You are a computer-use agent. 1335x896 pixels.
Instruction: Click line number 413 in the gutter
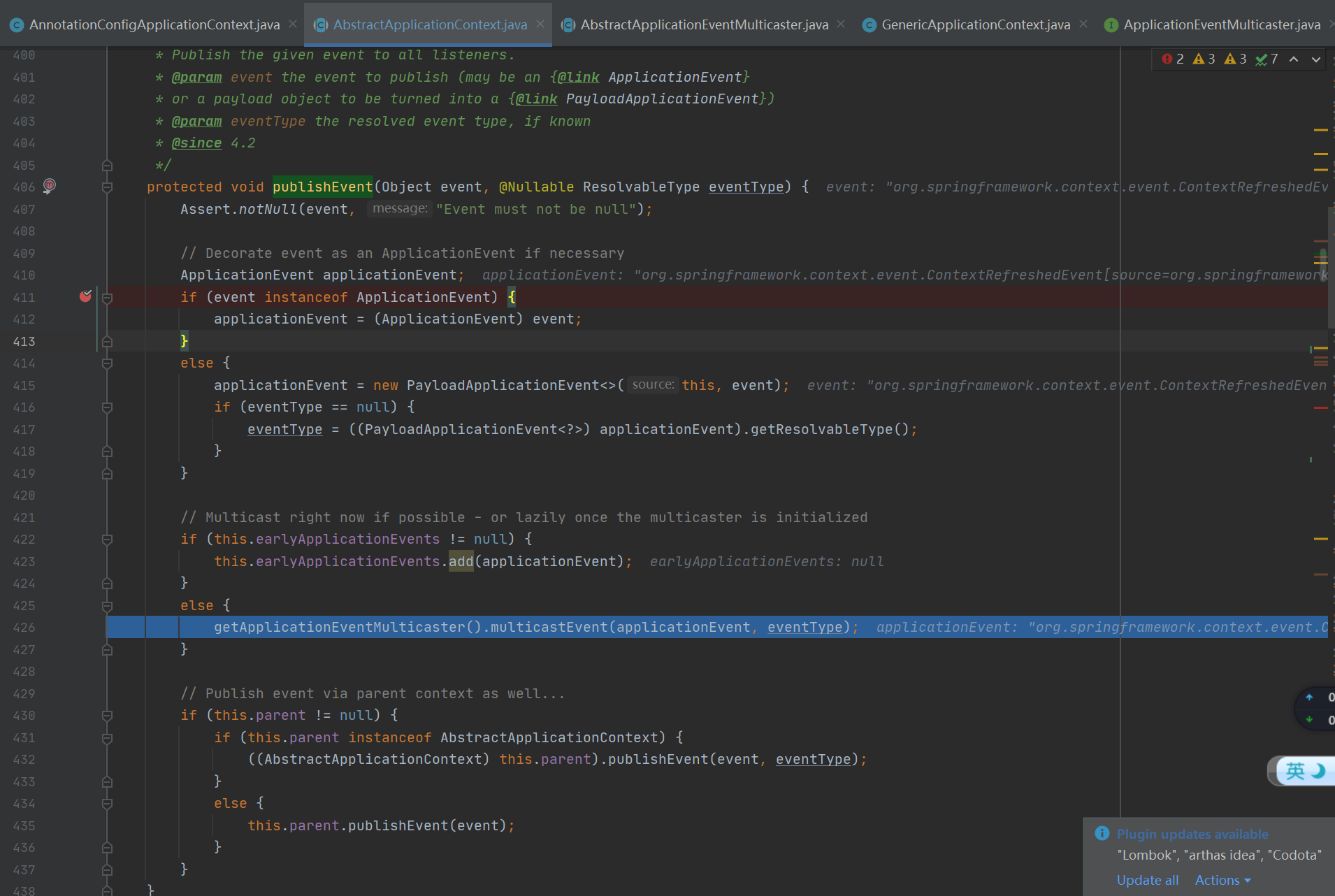click(24, 341)
